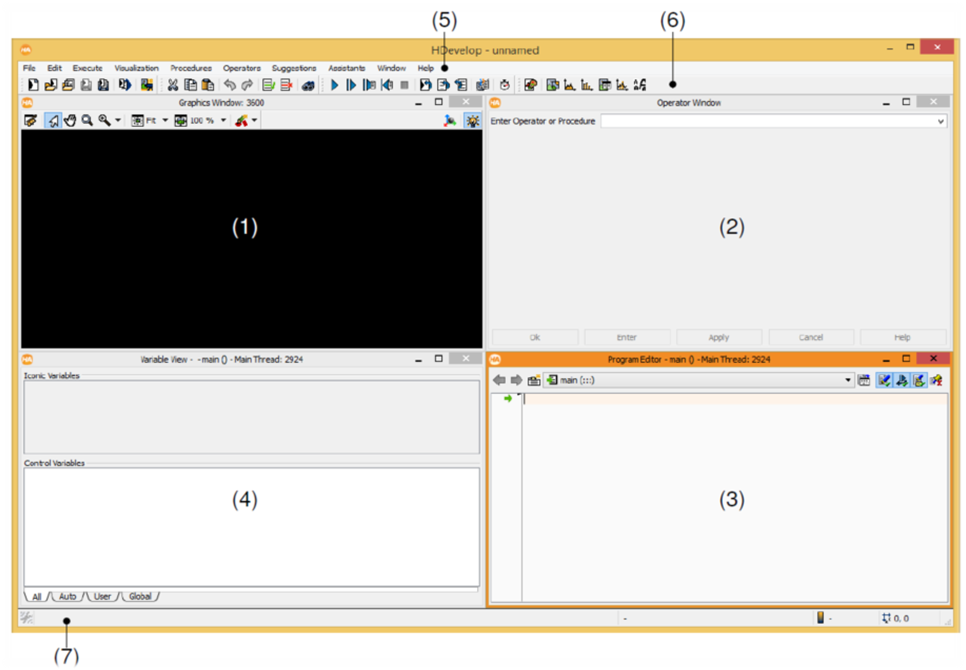Image resolution: width=966 pixels, height=670 pixels.
Task: Expand the Operator Window combo box arrow
Action: click(x=941, y=121)
